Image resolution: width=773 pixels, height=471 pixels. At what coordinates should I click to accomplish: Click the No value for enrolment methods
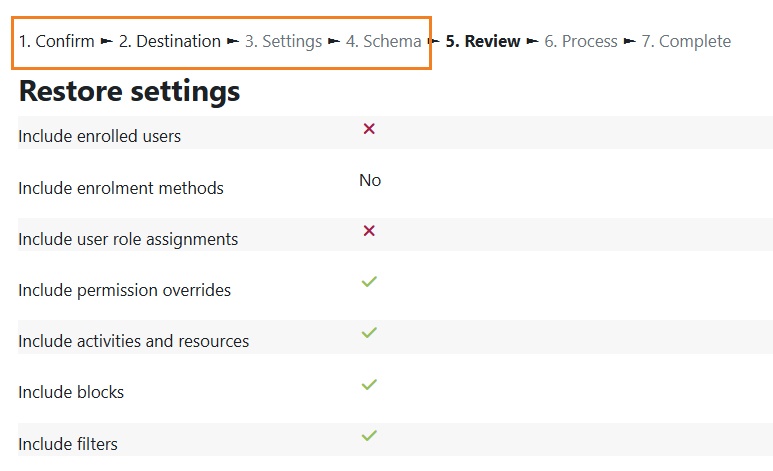[370, 181]
